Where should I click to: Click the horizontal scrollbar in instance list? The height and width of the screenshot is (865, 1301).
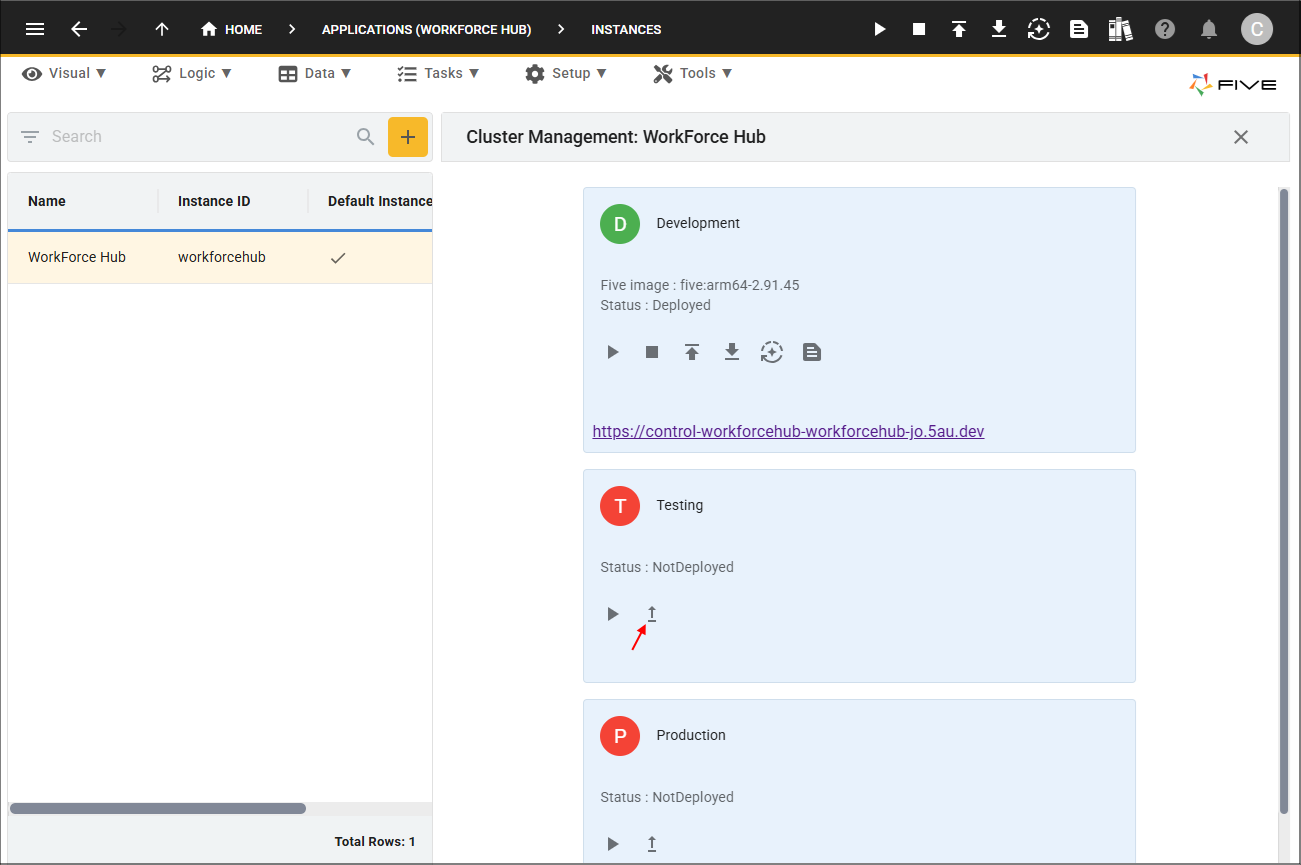click(x=158, y=808)
